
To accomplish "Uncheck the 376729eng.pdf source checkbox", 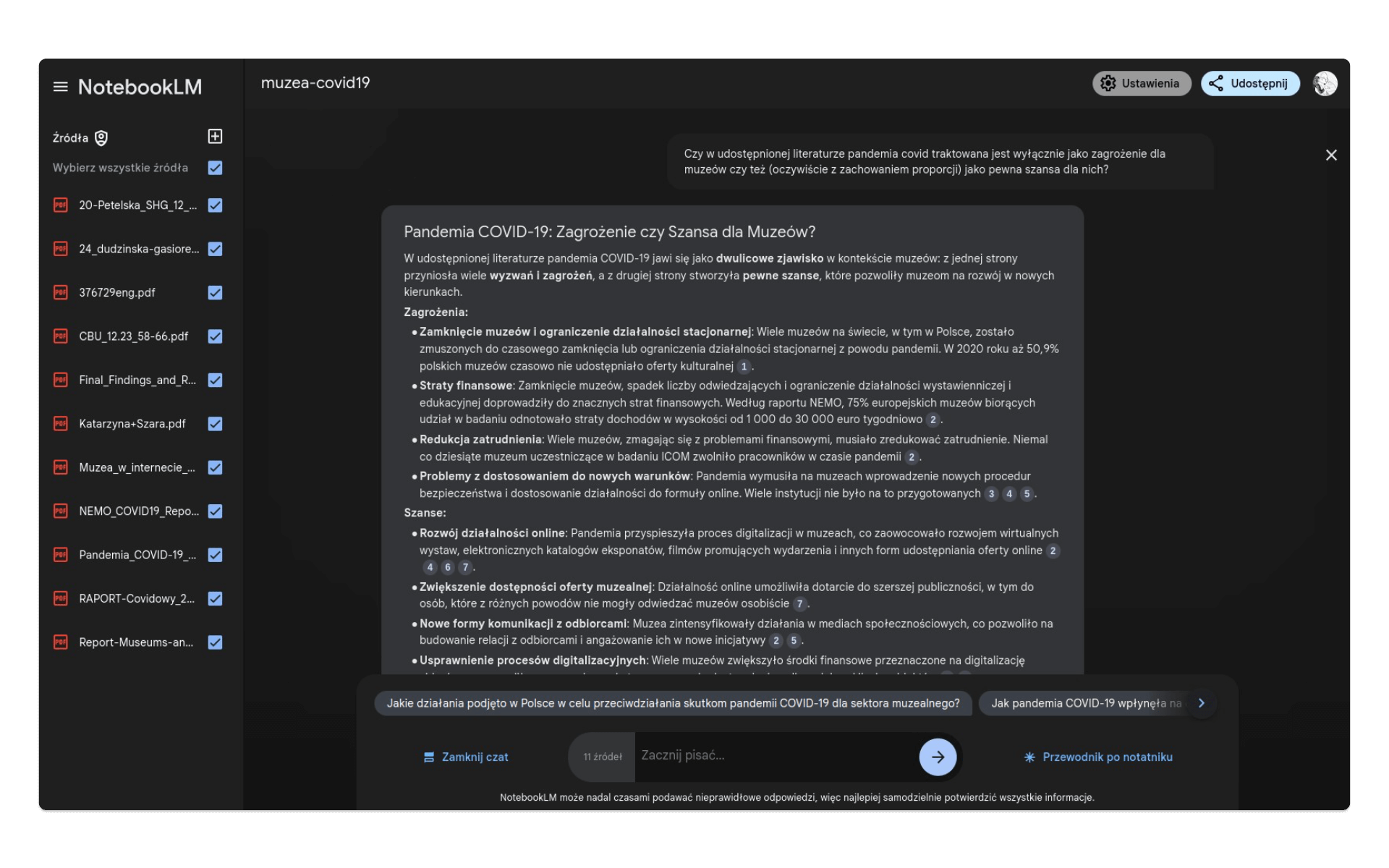I will (x=215, y=292).
